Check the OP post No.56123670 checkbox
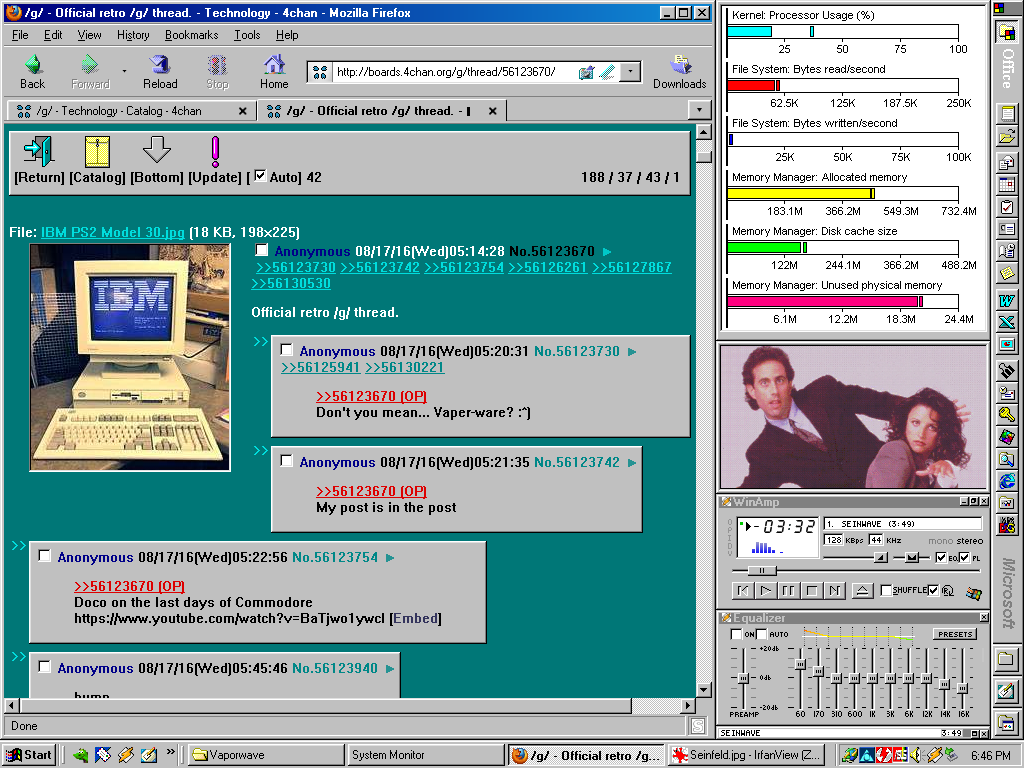 point(261,250)
